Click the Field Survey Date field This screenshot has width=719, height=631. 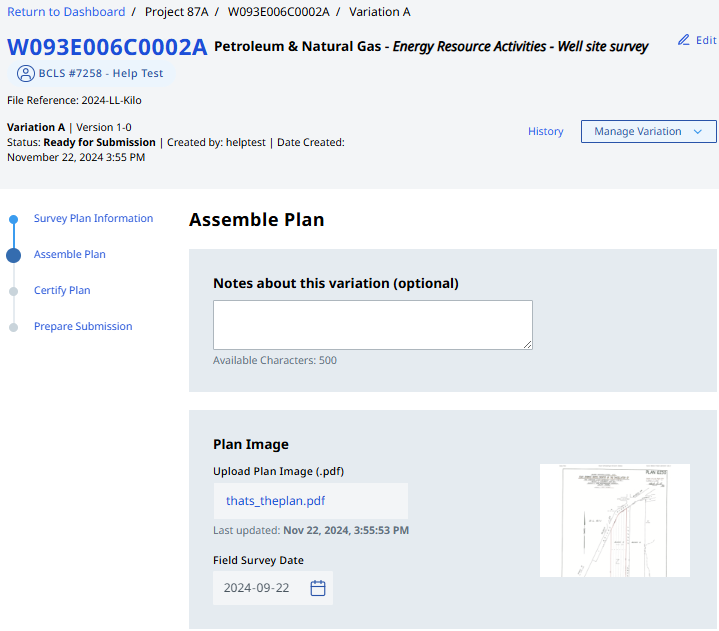[258, 588]
